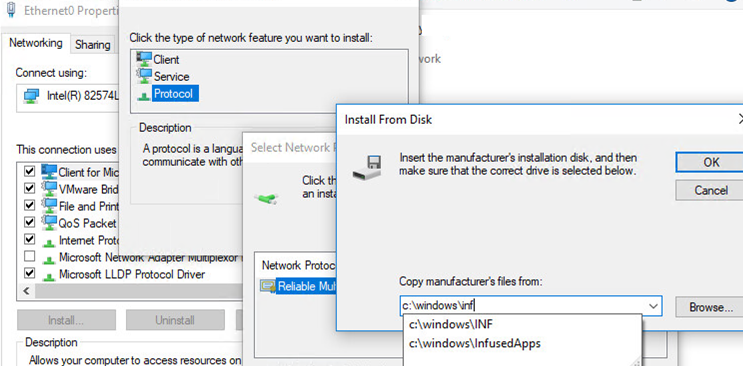Select the Reliable Multicast protocol entry

[x=306, y=286]
